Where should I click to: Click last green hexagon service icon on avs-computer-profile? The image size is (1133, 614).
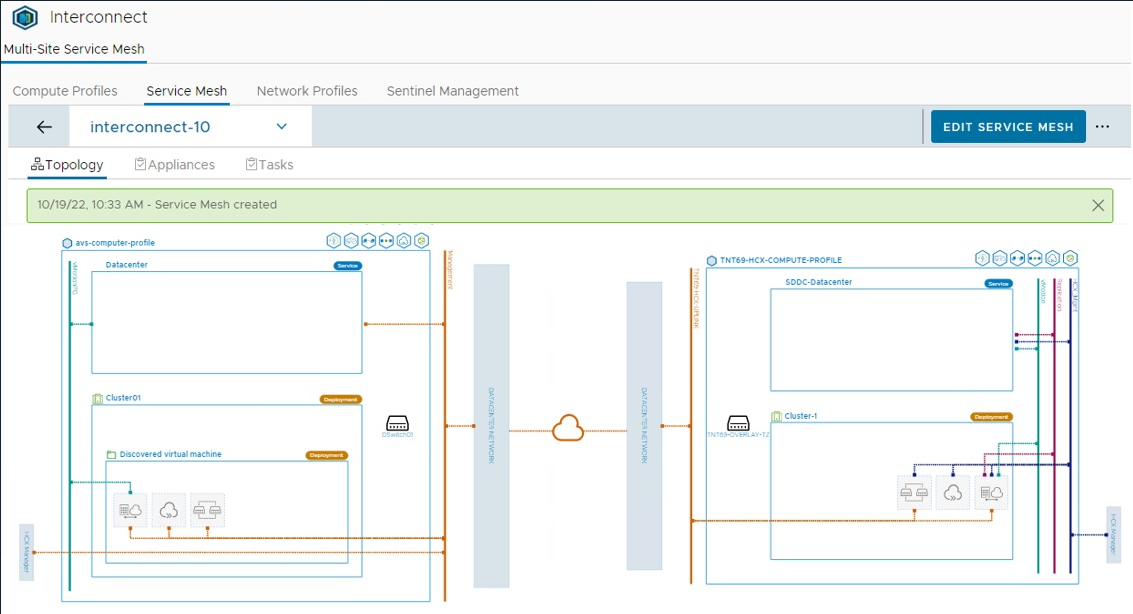click(x=421, y=241)
